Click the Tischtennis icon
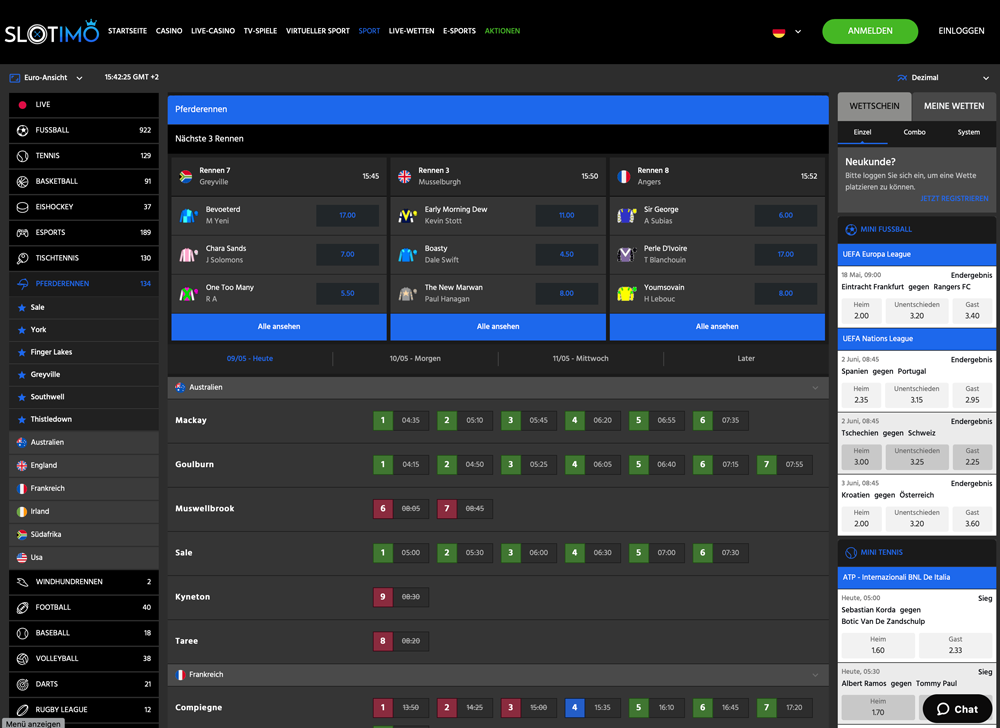Screen dimensions: 1000x728 pos(22,257)
